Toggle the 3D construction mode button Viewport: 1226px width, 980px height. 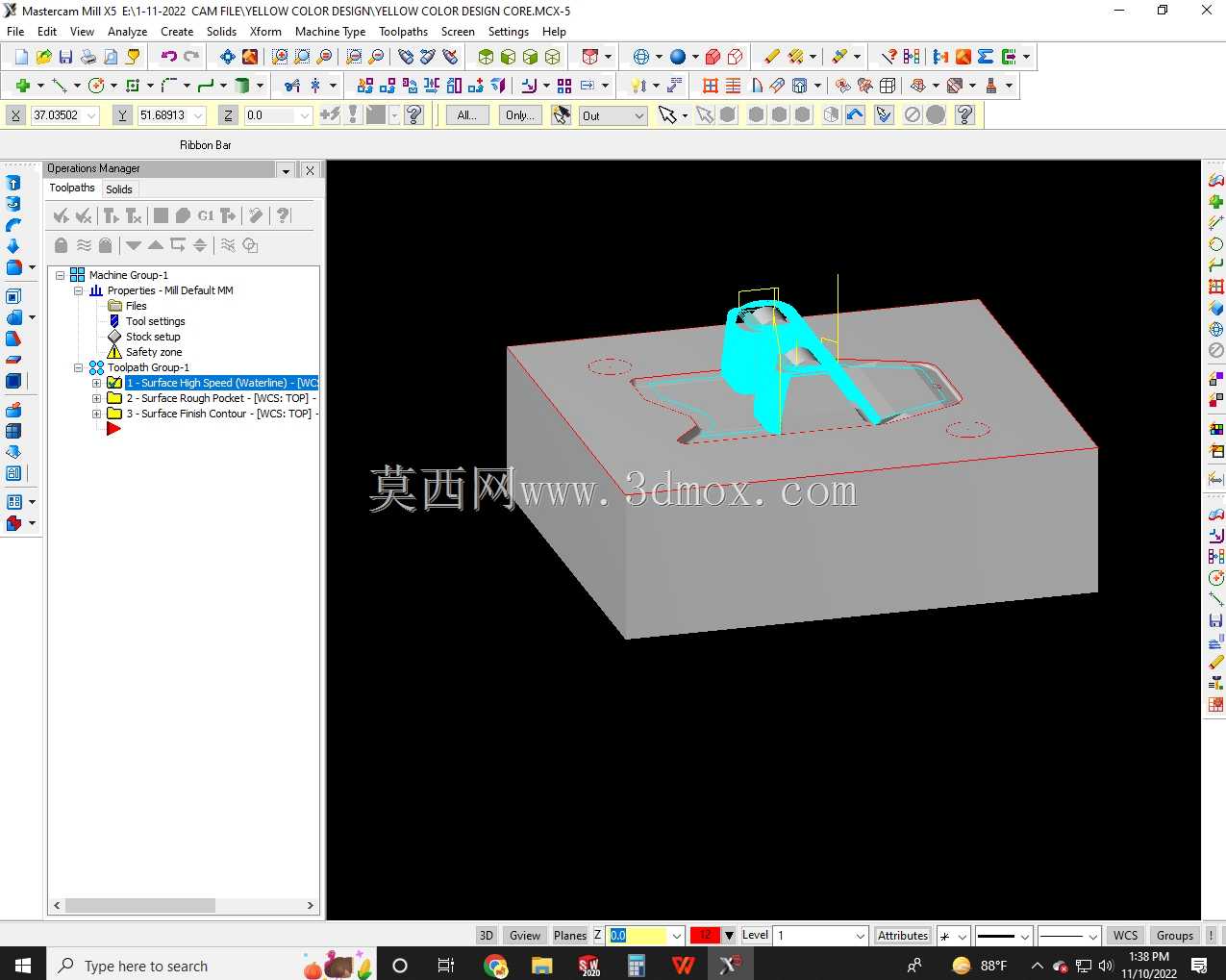[x=487, y=935]
